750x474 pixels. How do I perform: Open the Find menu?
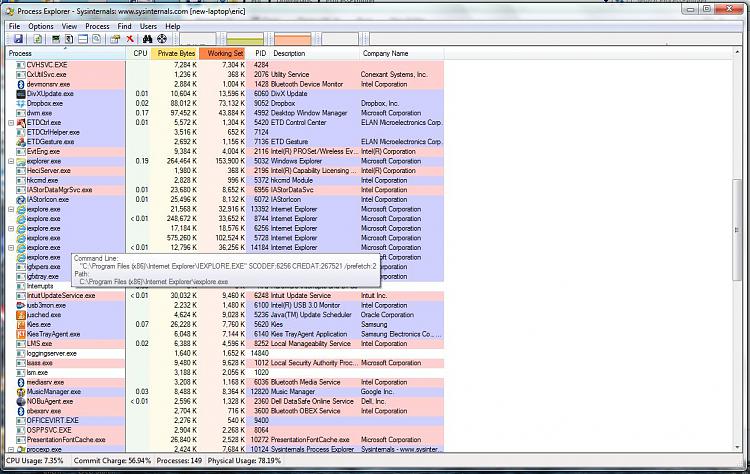(124, 26)
